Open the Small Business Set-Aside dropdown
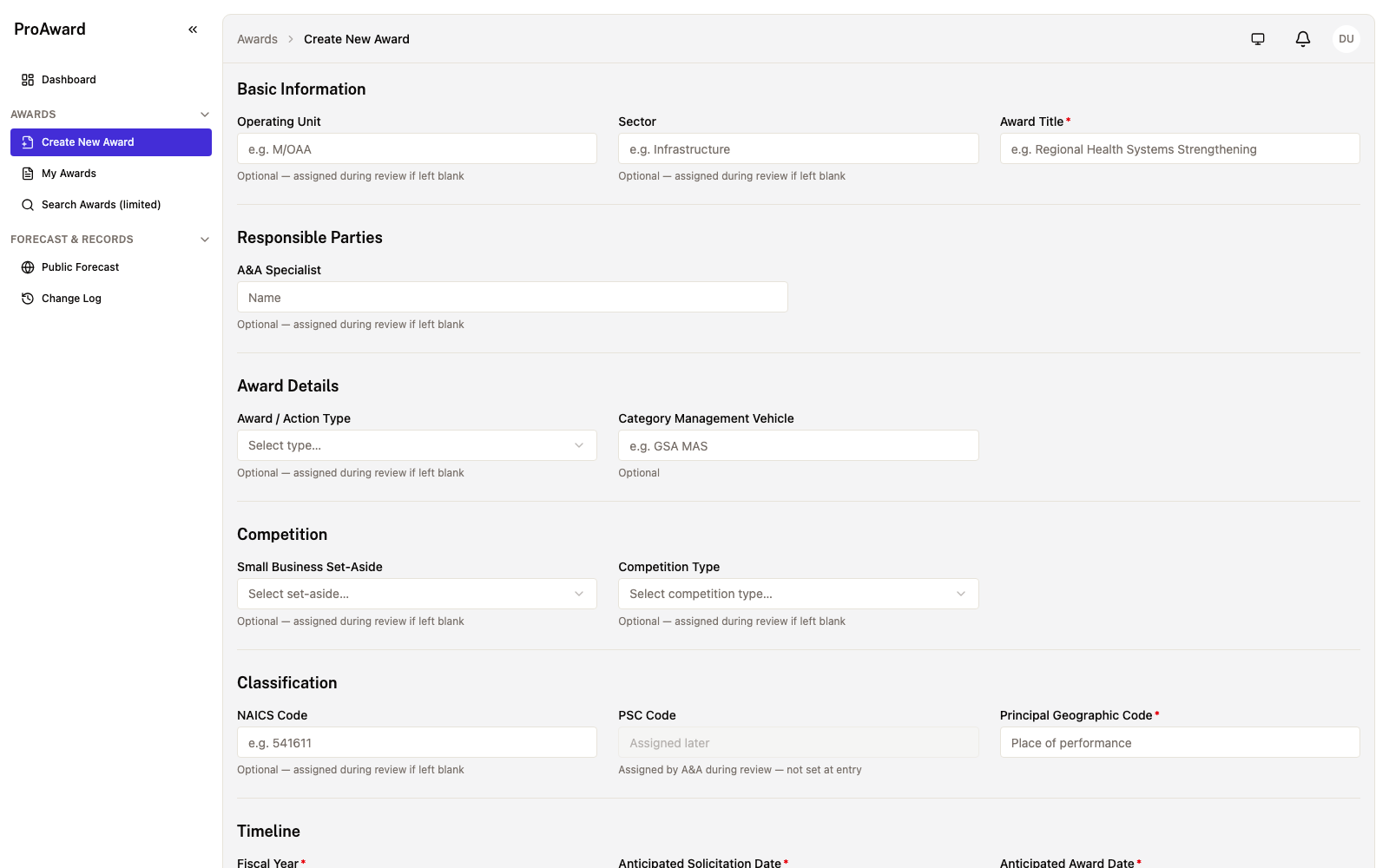 417,594
